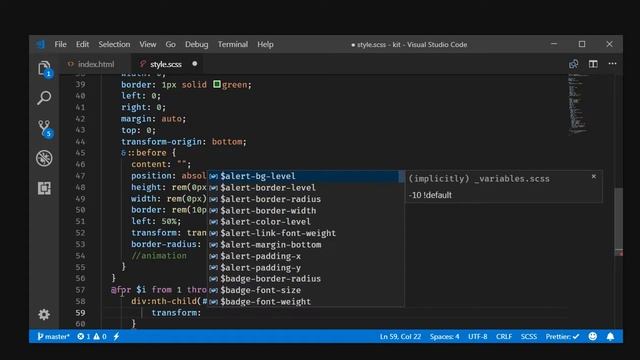Viewport: 640px width, 360px height.
Task: Click the //animation comment line
Action: [x=159, y=256]
